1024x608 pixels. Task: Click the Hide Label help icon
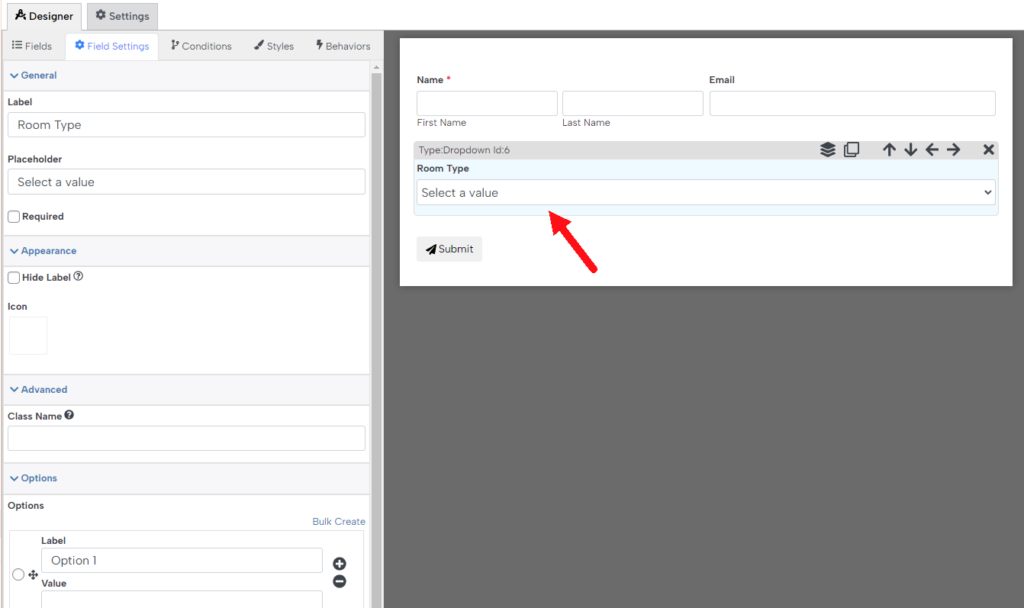pos(78,276)
